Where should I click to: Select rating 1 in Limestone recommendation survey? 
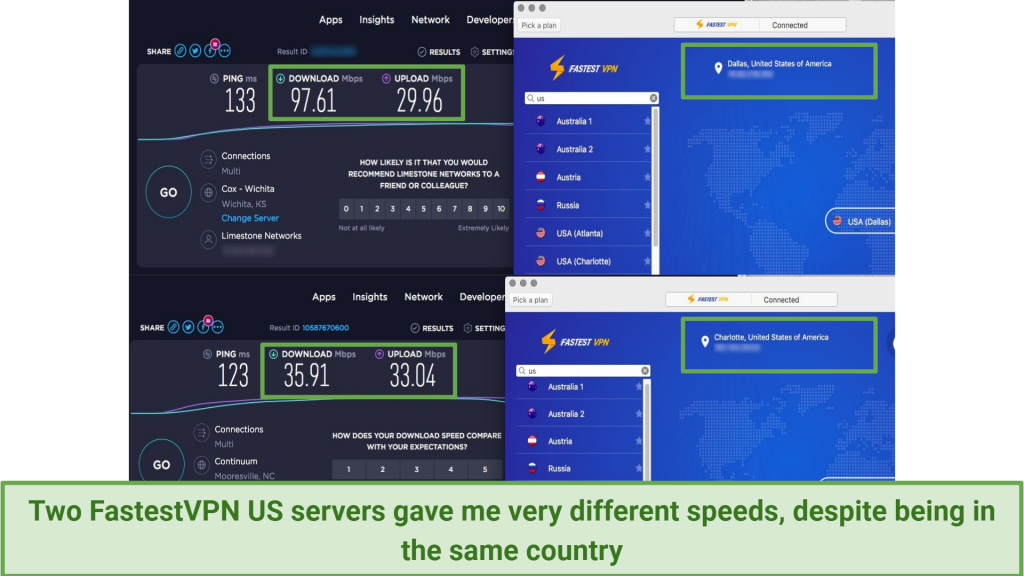[x=362, y=209]
